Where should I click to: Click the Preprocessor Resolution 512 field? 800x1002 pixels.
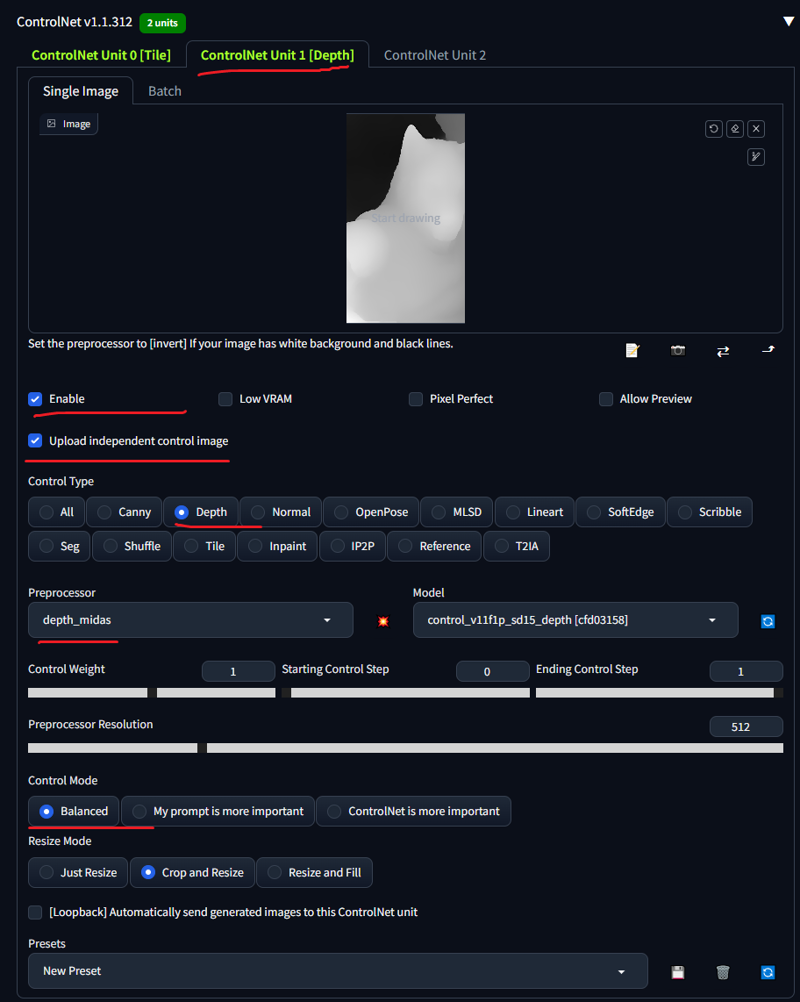[x=746, y=727]
